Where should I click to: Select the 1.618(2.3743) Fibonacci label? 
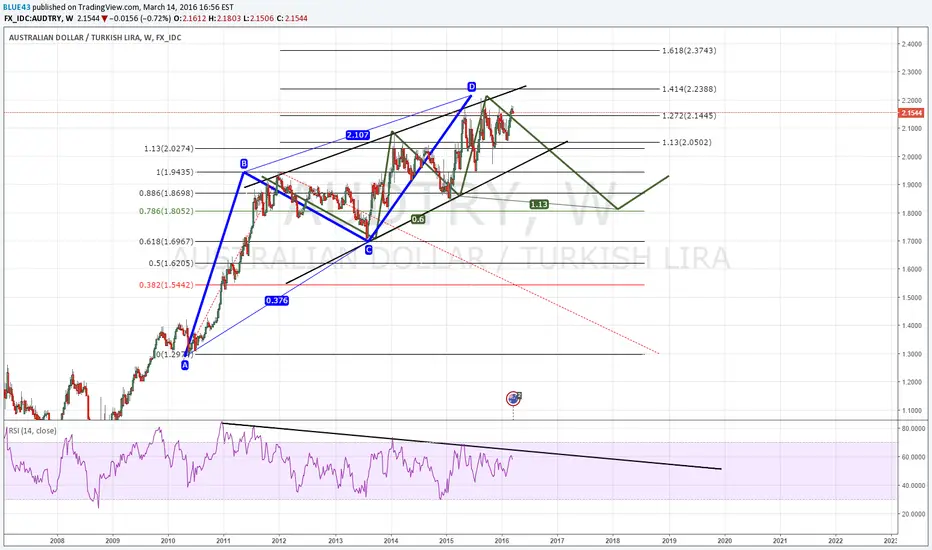(x=689, y=51)
